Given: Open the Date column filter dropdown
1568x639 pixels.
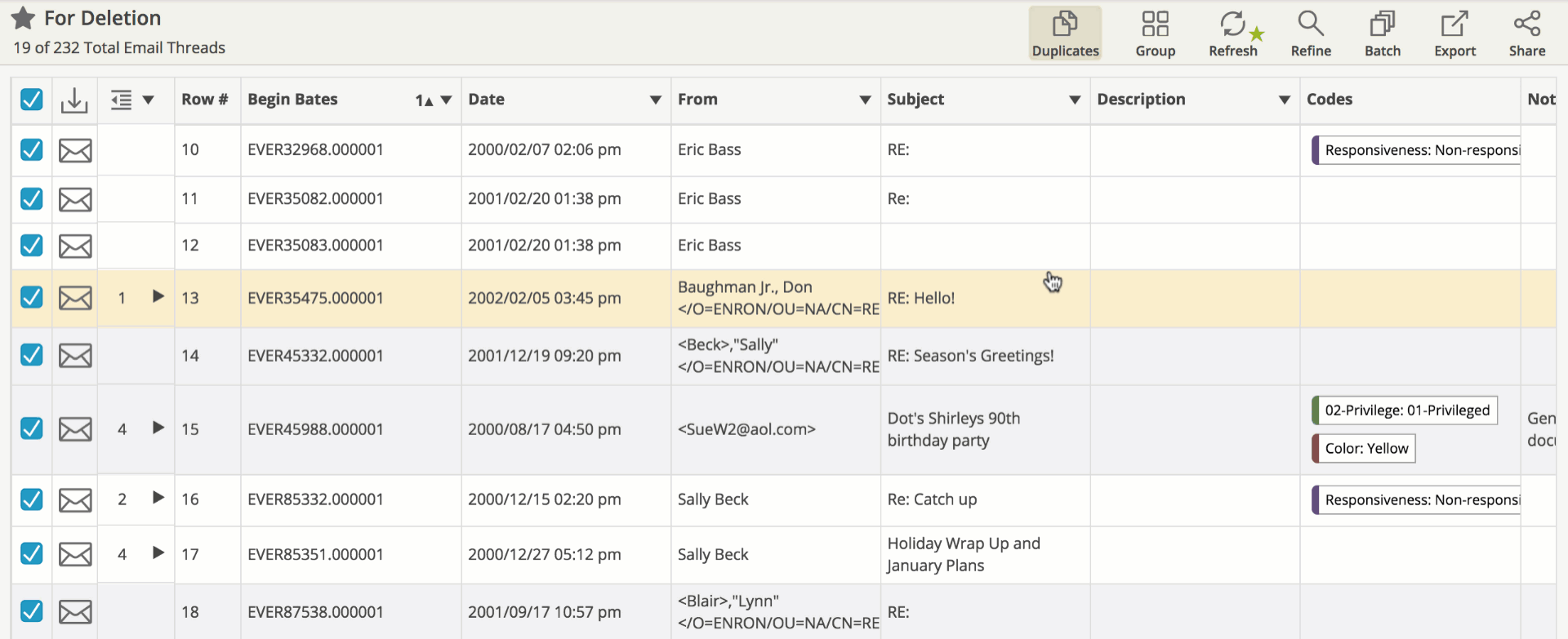Looking at the screenshot, I should pyautogui.click(x=655, y=100).
